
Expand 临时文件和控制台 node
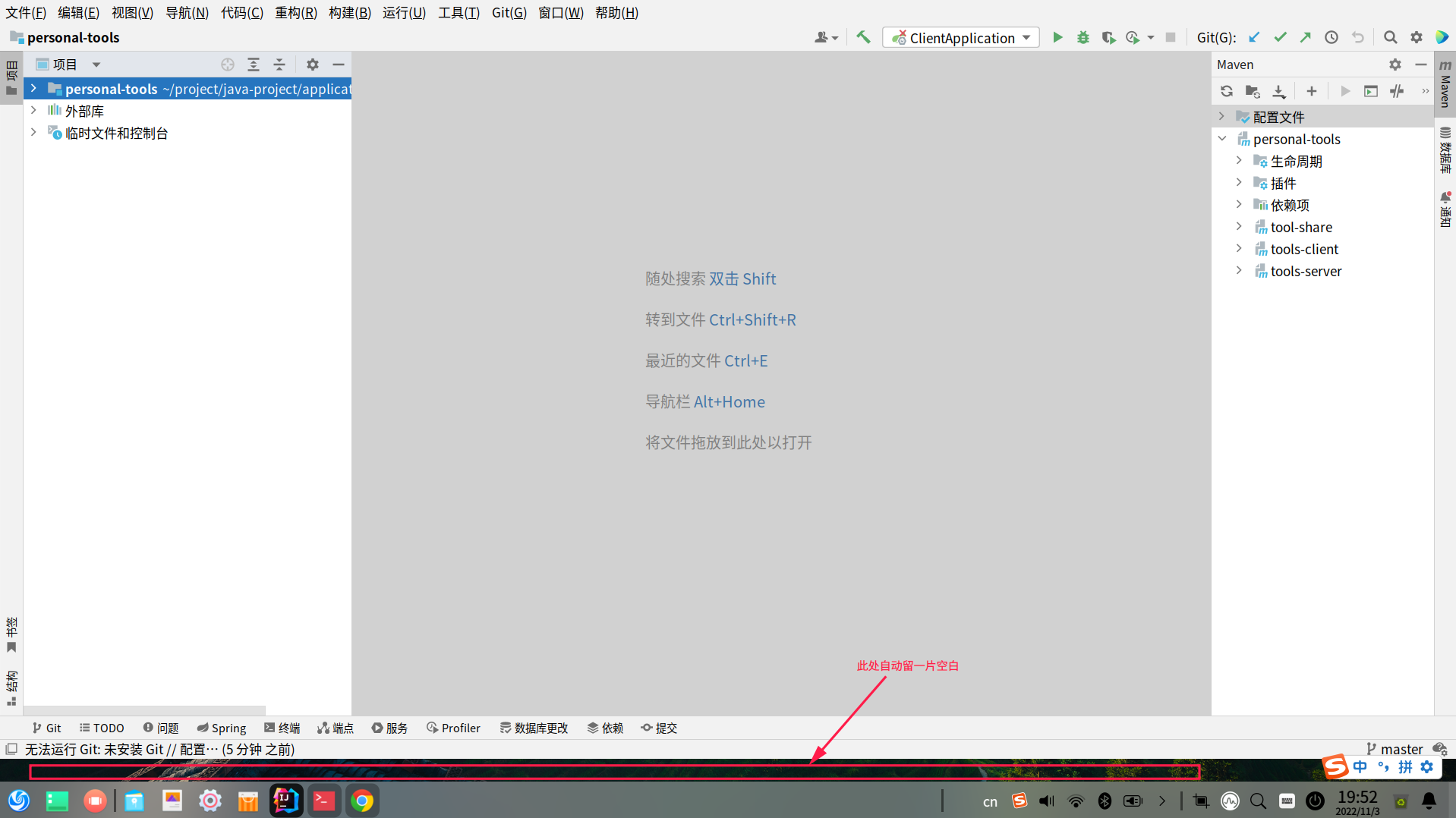point(33,133)
